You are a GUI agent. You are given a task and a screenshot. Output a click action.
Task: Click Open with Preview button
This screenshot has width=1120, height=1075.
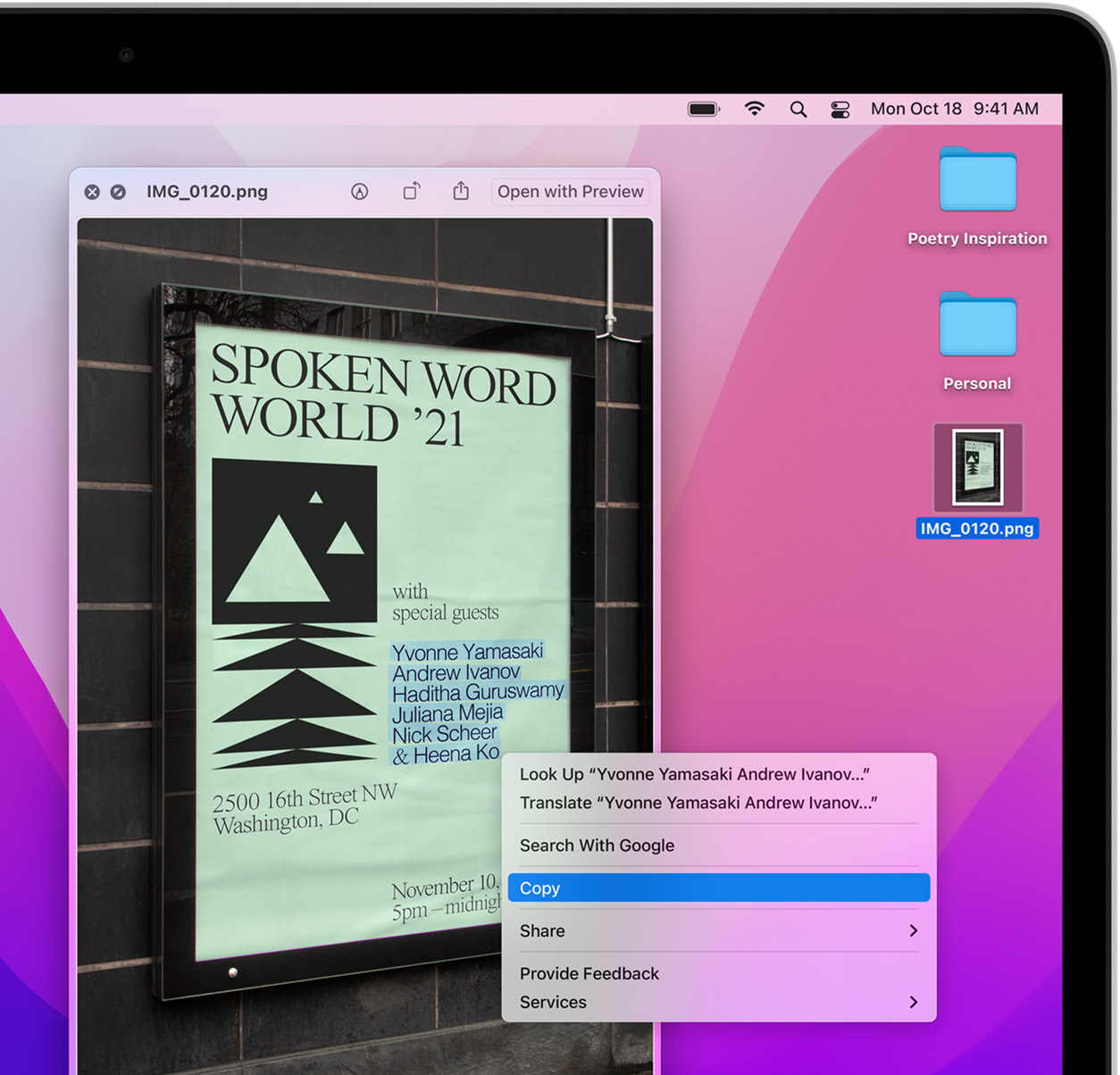[x=570, y=191]
